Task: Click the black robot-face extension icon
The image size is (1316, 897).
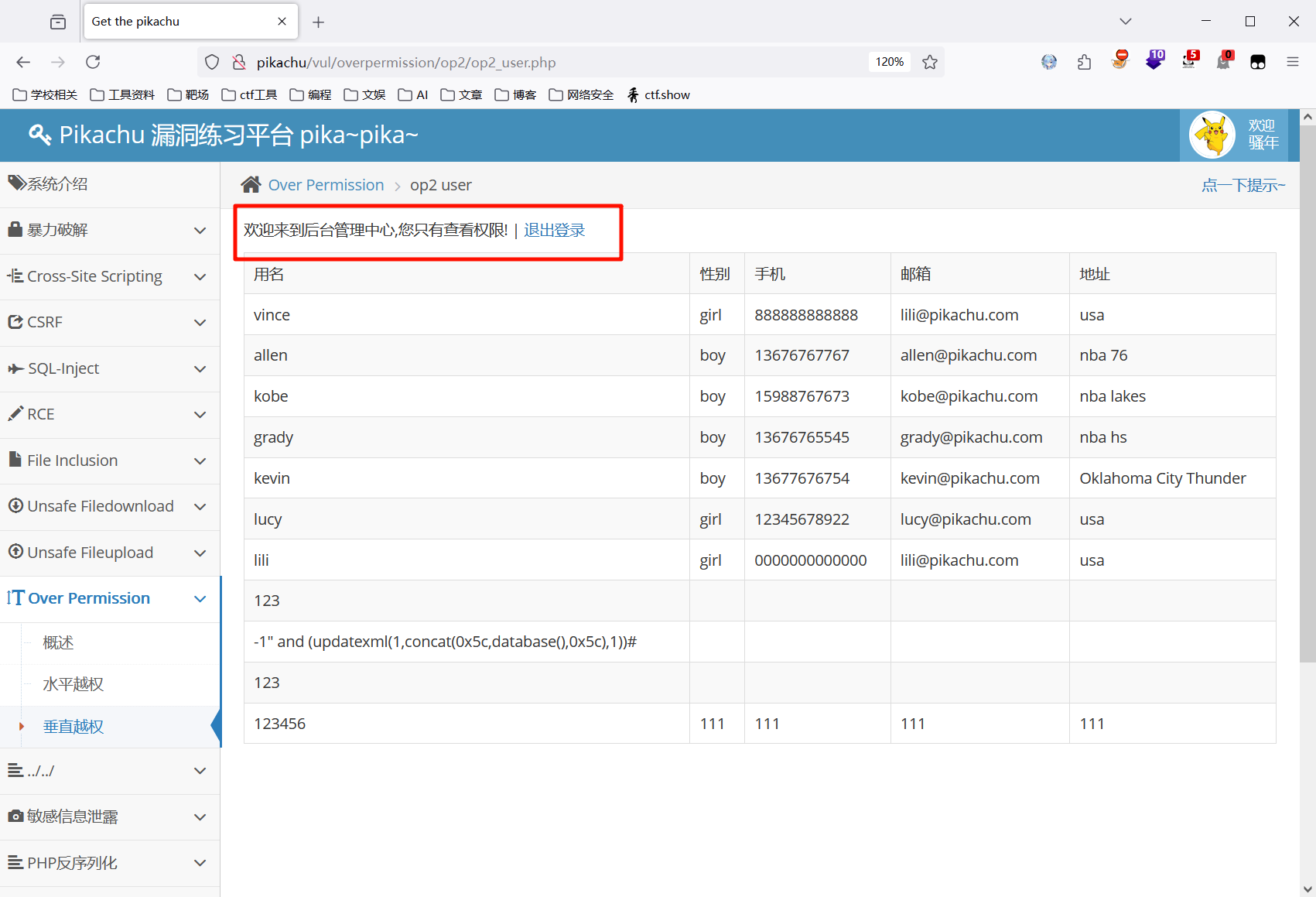Action: 1258,62
